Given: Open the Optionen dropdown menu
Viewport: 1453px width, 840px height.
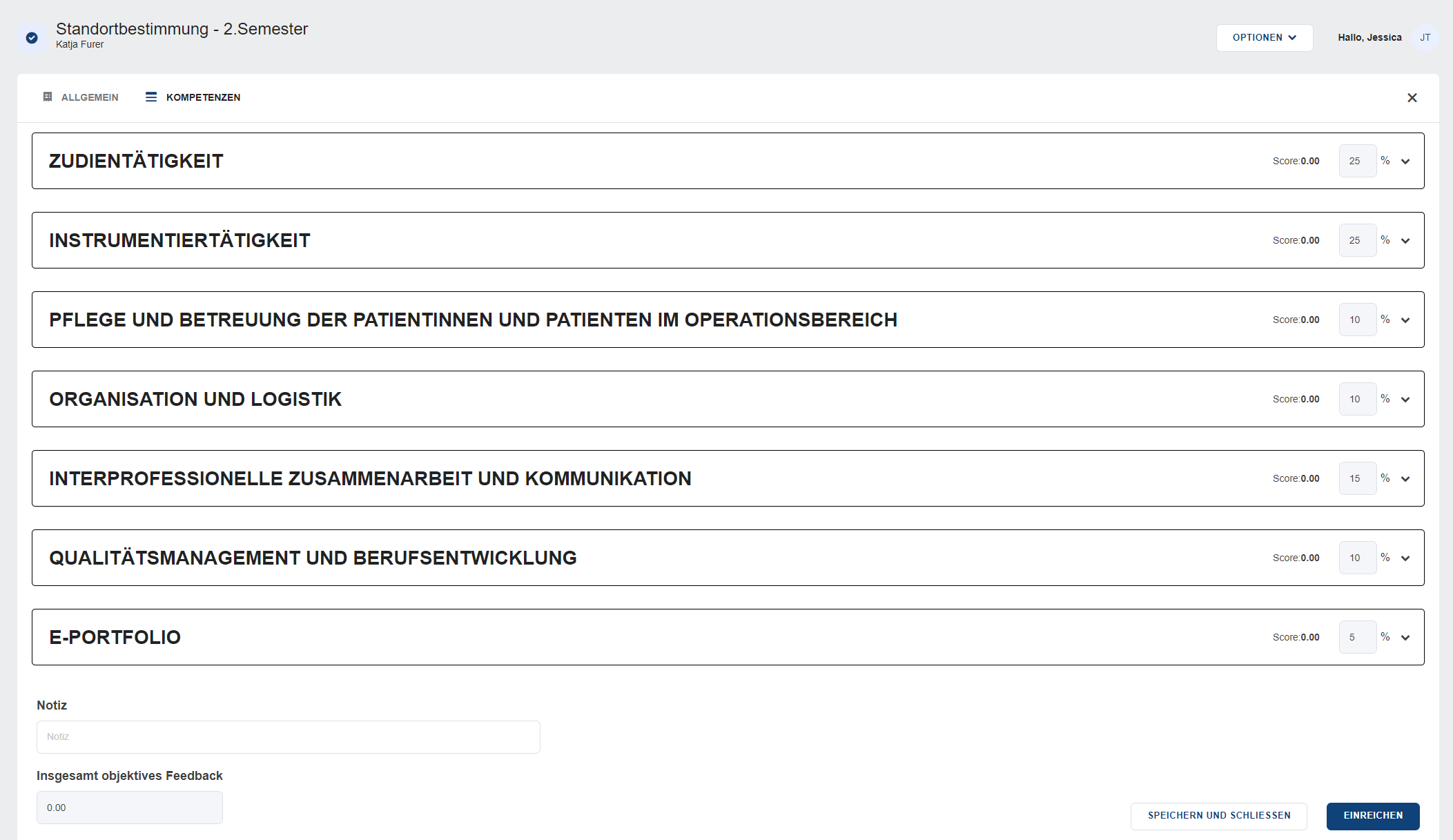Looking at the screenshot, I should [x=1265, y=38].
